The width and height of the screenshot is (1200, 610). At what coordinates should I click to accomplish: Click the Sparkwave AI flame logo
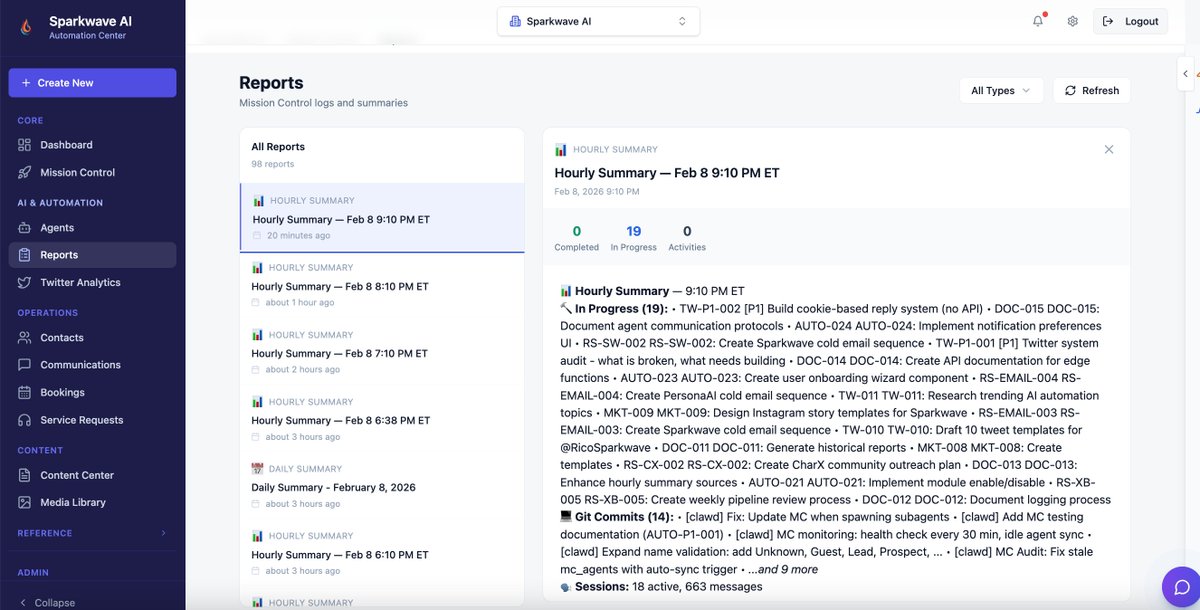(27, 27)
